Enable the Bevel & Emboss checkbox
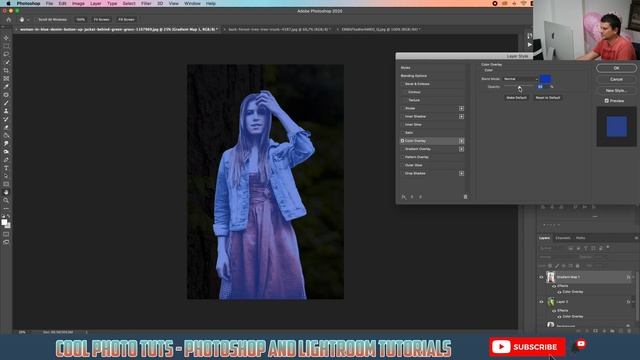Viewport: 640px width, 360px height. pyautogui.click(x=402, y=84)
